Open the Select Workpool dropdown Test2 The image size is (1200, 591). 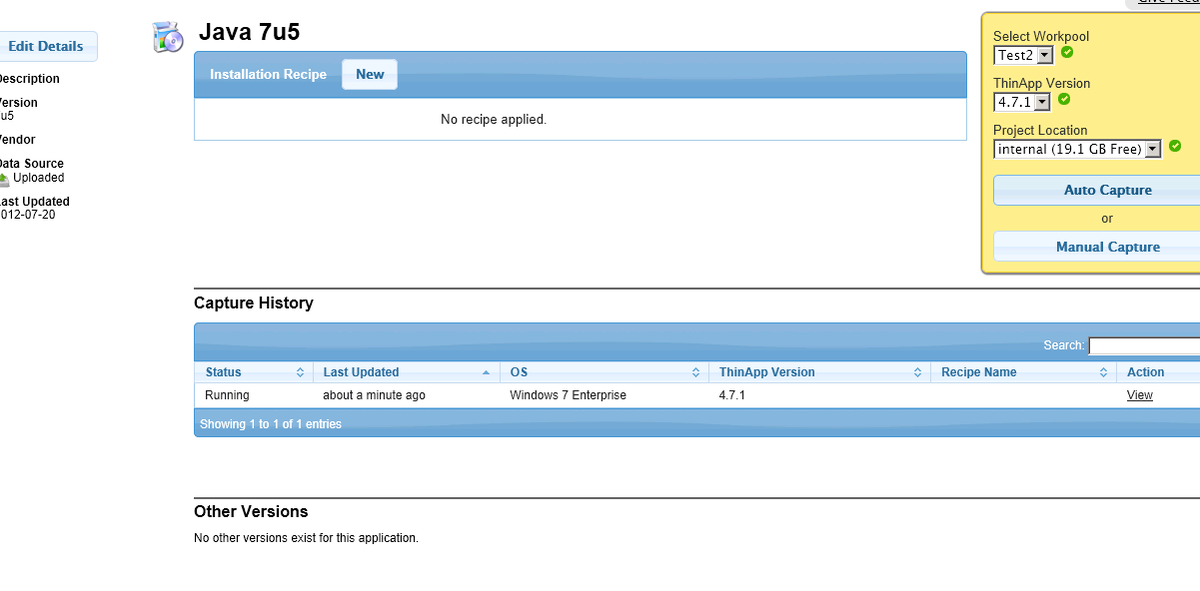pyautogui.click(x=1023, y=55)
